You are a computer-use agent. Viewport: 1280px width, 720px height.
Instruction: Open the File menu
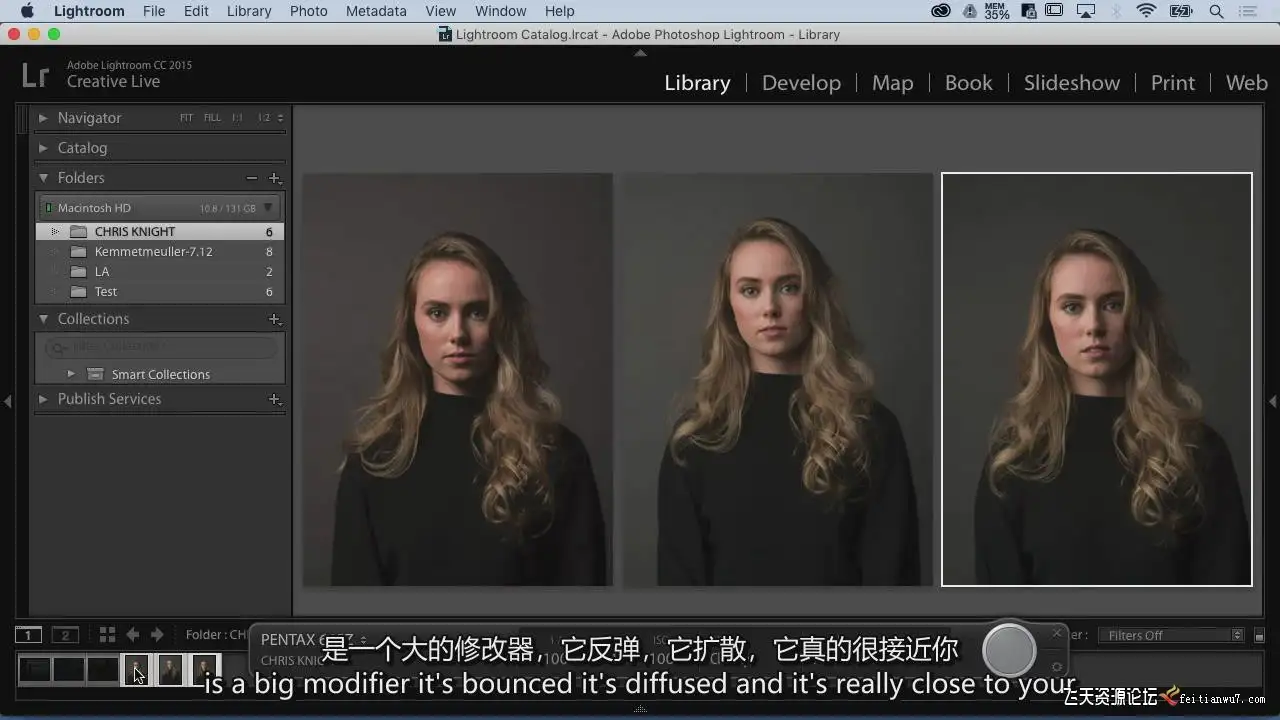pos(154,11)
